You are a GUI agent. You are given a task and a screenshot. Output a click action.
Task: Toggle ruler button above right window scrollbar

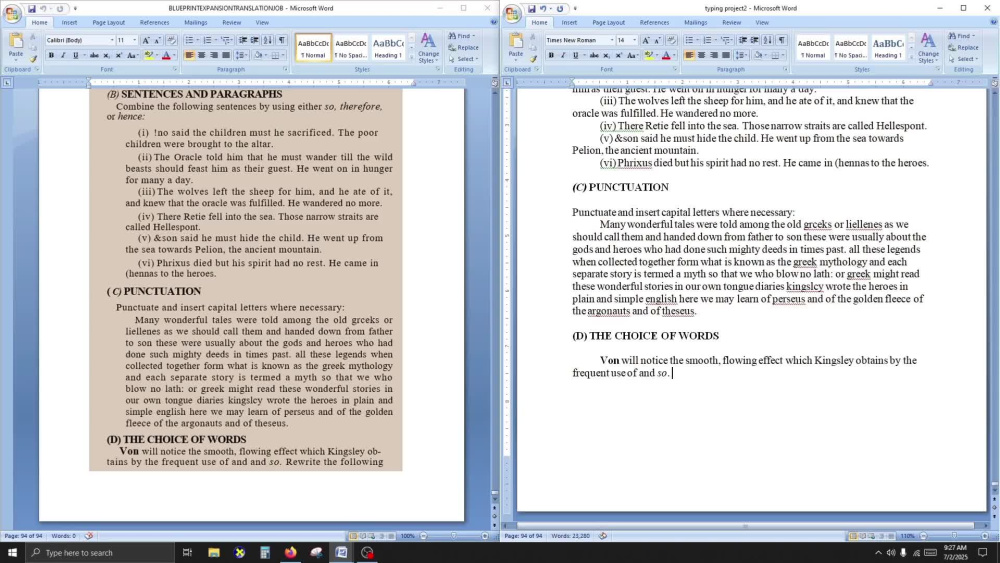[x=994, y=82]
